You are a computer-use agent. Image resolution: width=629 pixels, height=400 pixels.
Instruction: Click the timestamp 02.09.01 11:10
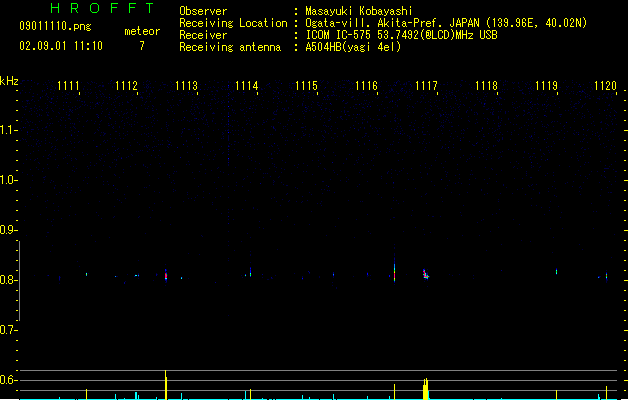point(61,46)
